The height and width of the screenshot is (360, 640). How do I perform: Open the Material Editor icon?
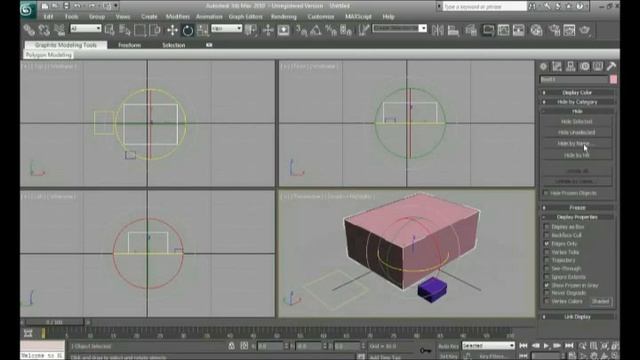coord(536,30)
